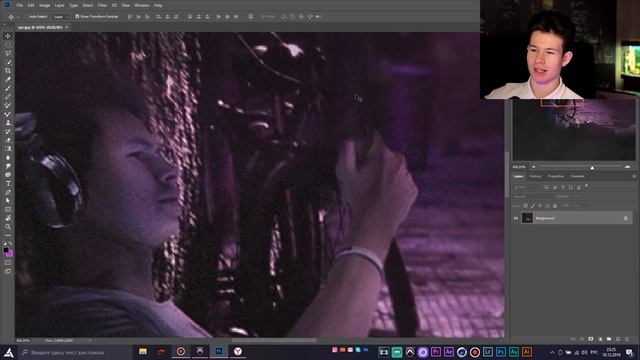Create a new layer icon
The width and height of the screenshot is (640, 360).
pyautogui.click(x=618, y=339)
